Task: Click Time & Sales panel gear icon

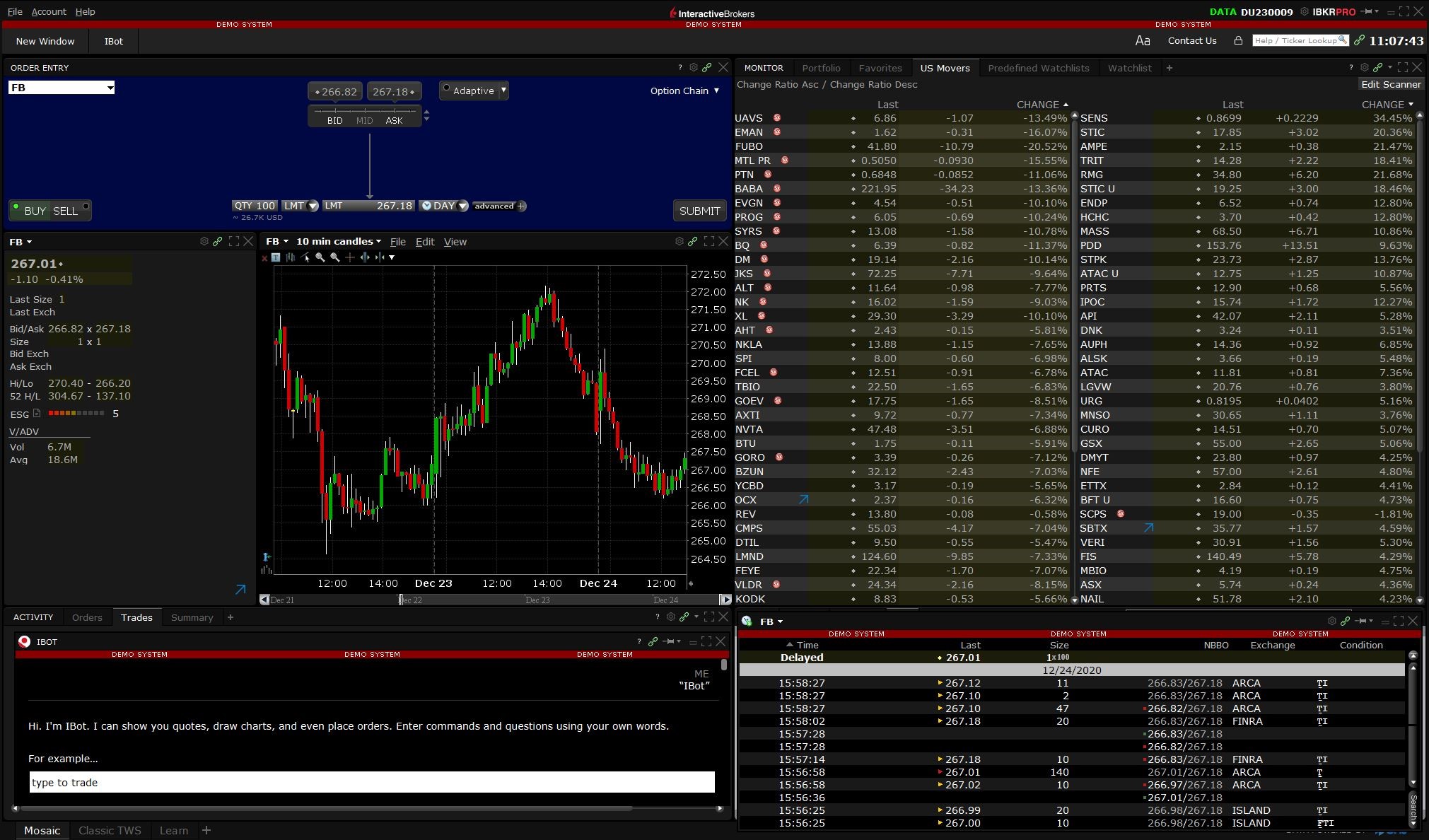Action: click(x=1332, y=621)
